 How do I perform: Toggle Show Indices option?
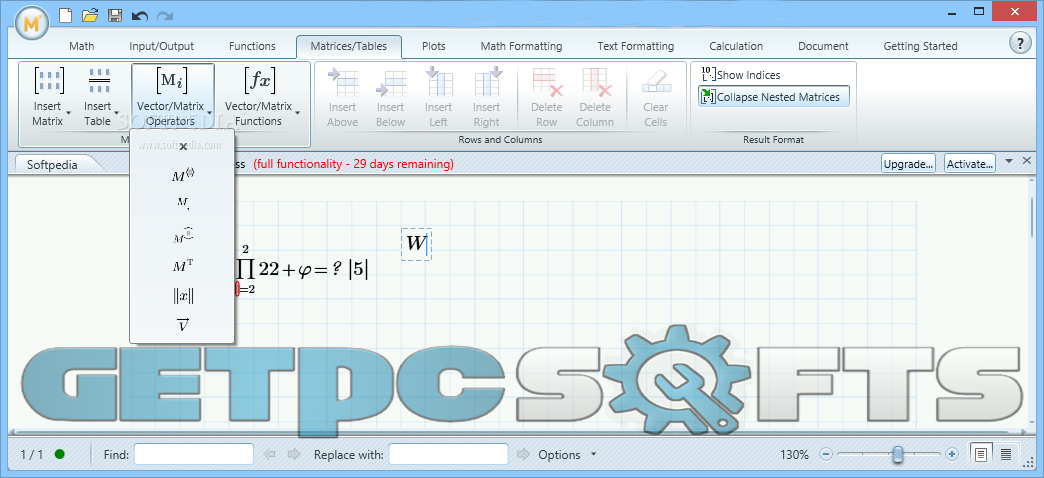[740, 75]
